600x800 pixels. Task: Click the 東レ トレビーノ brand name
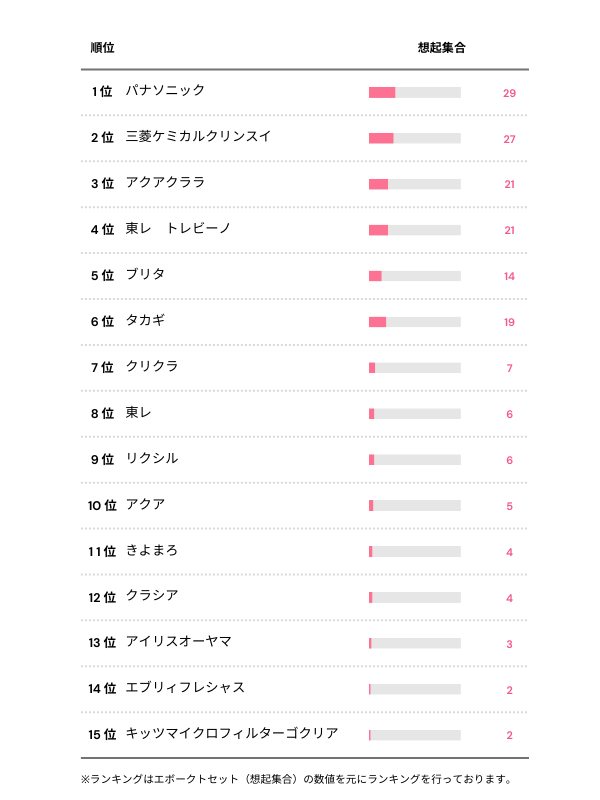178,229
